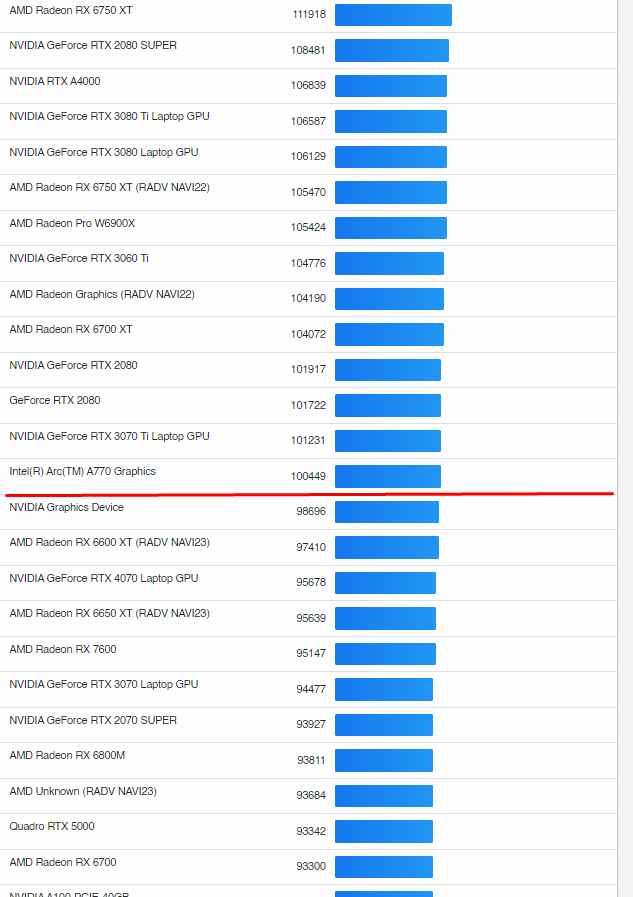Select the GeForce RTX 2080 row without NVIDIA prefix
The width and height of the screenshot is (633, 897).
(55, 400)
